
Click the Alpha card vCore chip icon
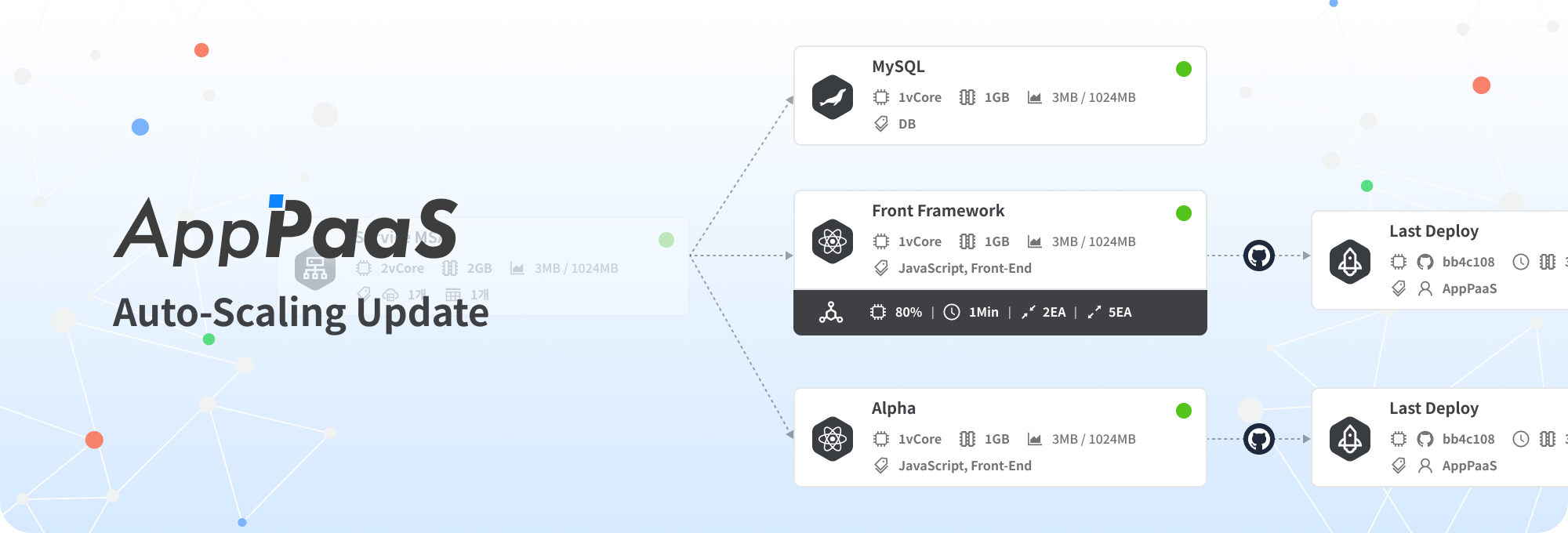click(x=881, y=439)
